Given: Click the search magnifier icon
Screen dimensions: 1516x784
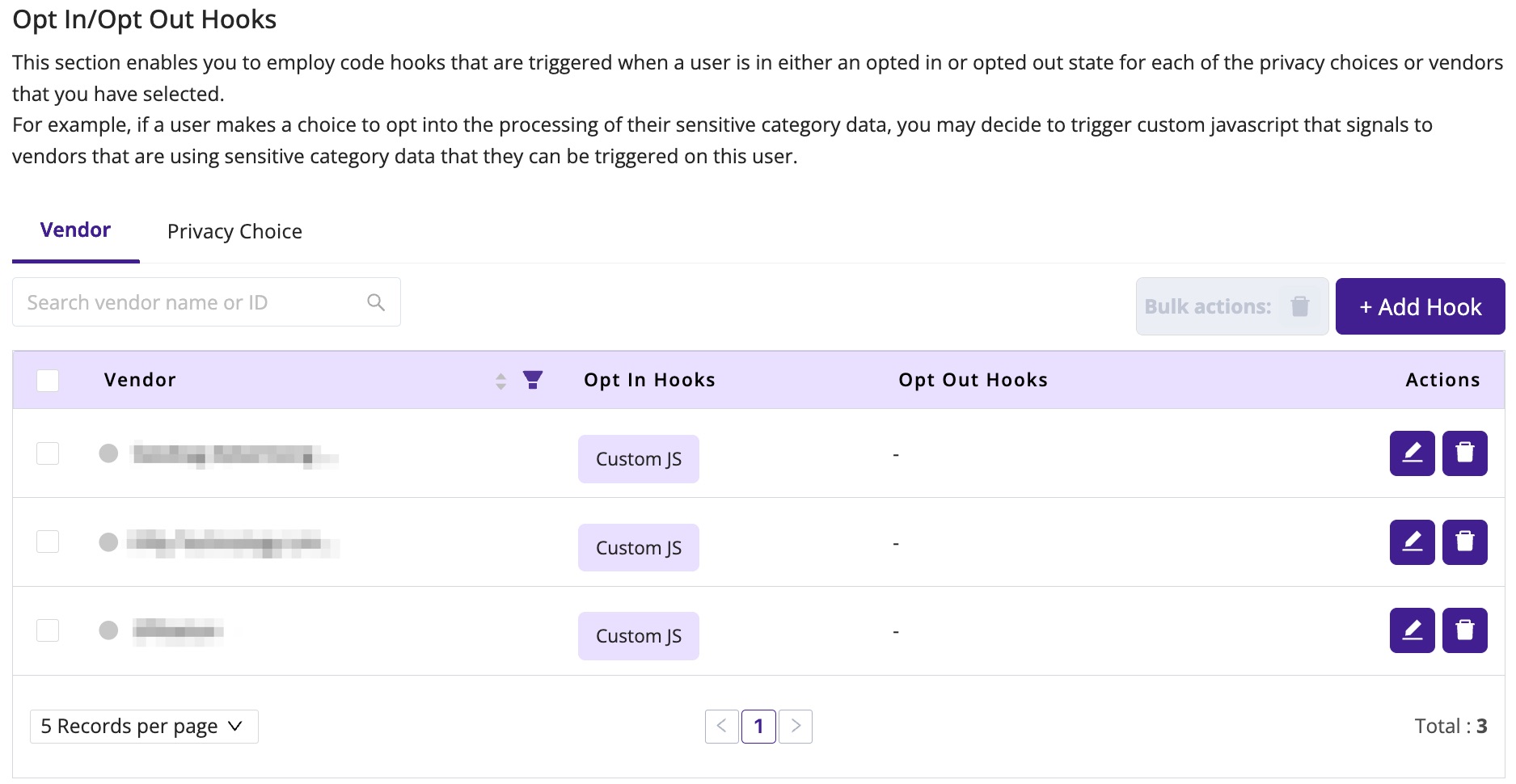Looking at the screenshot, I should (376, 302).
